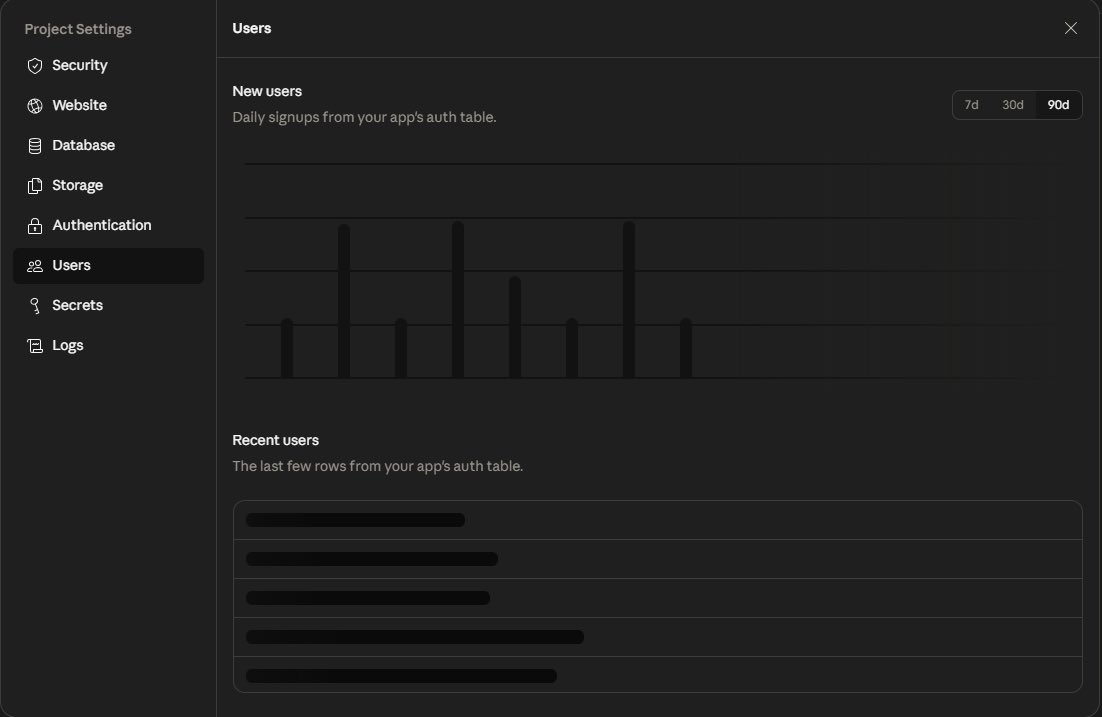Click the Users people icon
Image resolution: width=1102 pixels, height=717 pixels.
click(x=35, y=266)
